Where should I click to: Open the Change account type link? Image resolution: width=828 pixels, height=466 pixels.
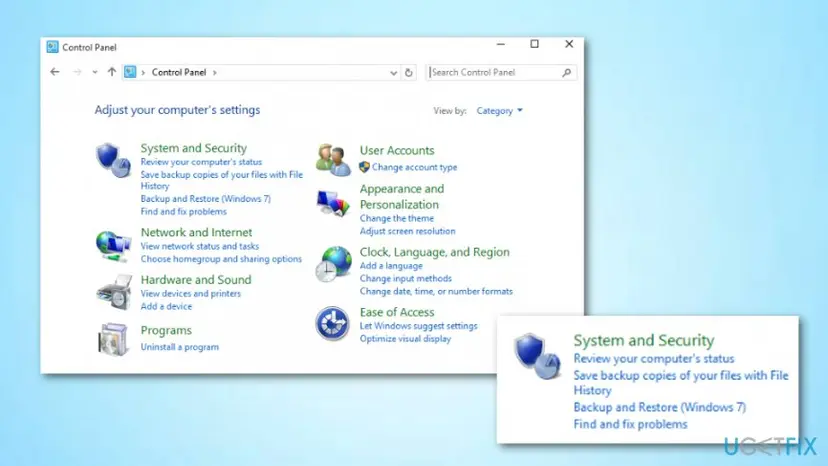pos(415,167)
